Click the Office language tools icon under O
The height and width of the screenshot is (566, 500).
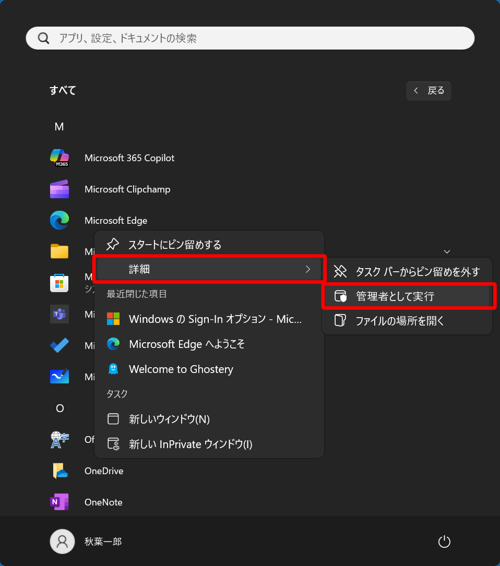pos(60,439)
